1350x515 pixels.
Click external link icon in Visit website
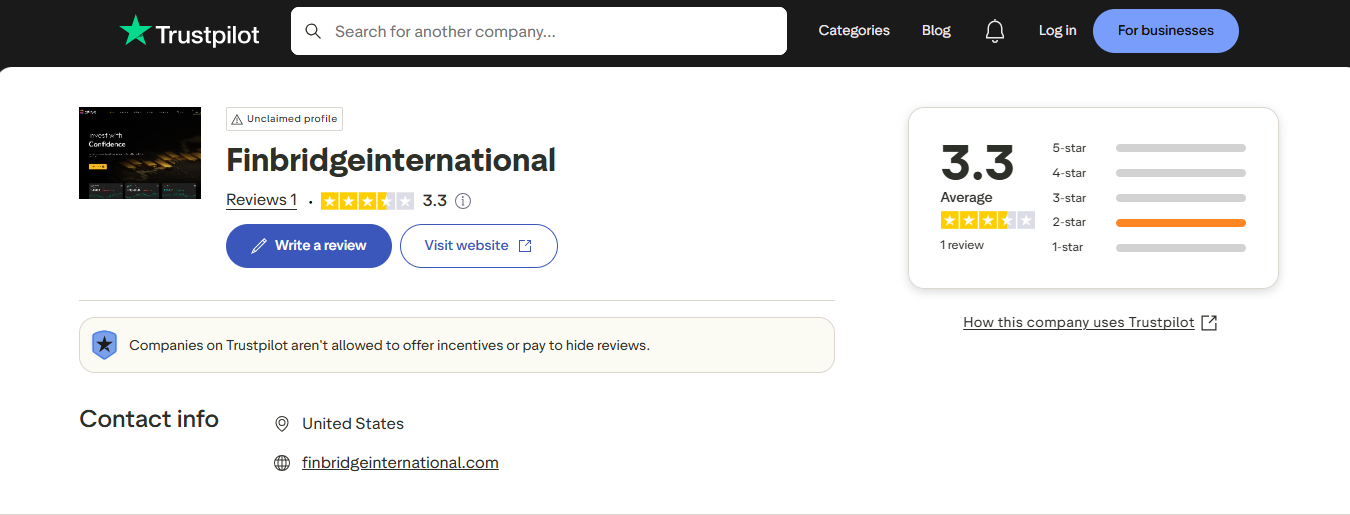point(525,246)
